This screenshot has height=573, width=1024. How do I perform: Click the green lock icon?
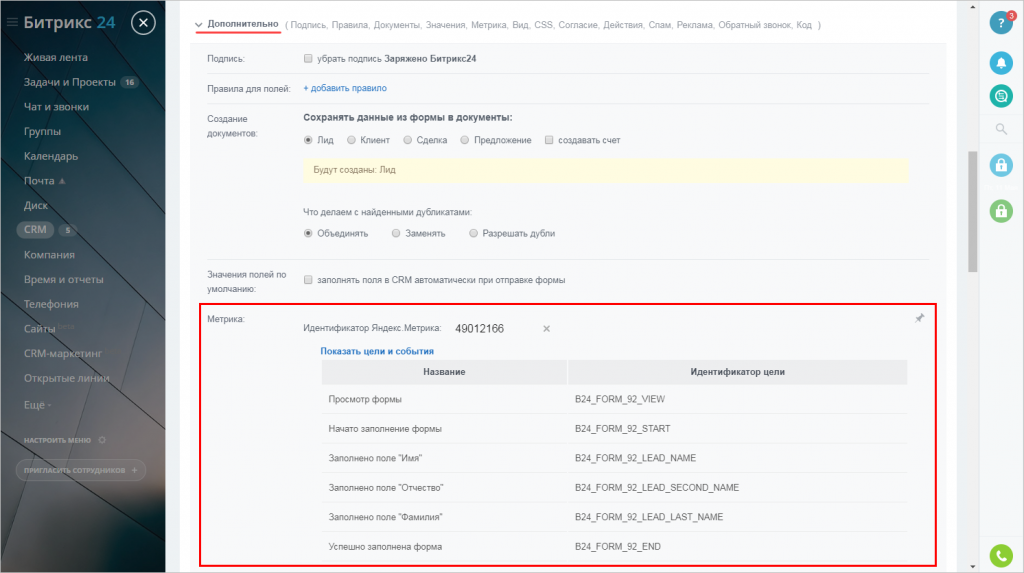[1001, 211]
